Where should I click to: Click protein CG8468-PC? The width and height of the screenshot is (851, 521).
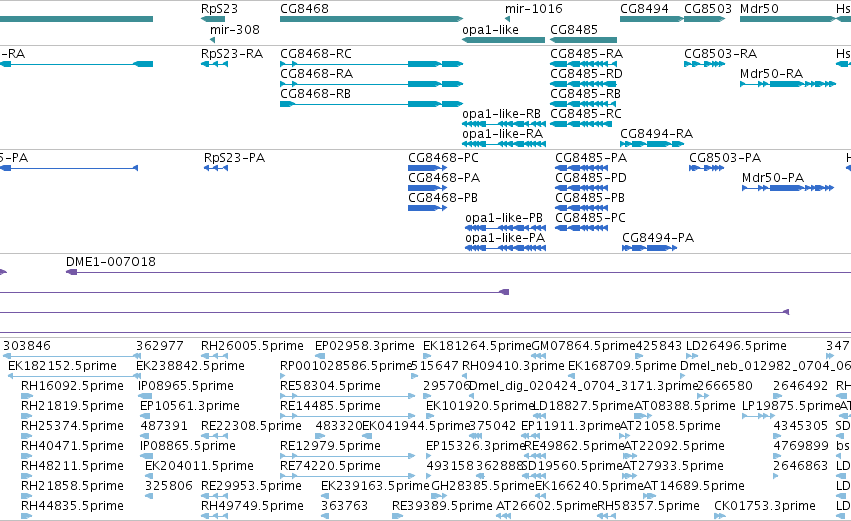(443, 158)
